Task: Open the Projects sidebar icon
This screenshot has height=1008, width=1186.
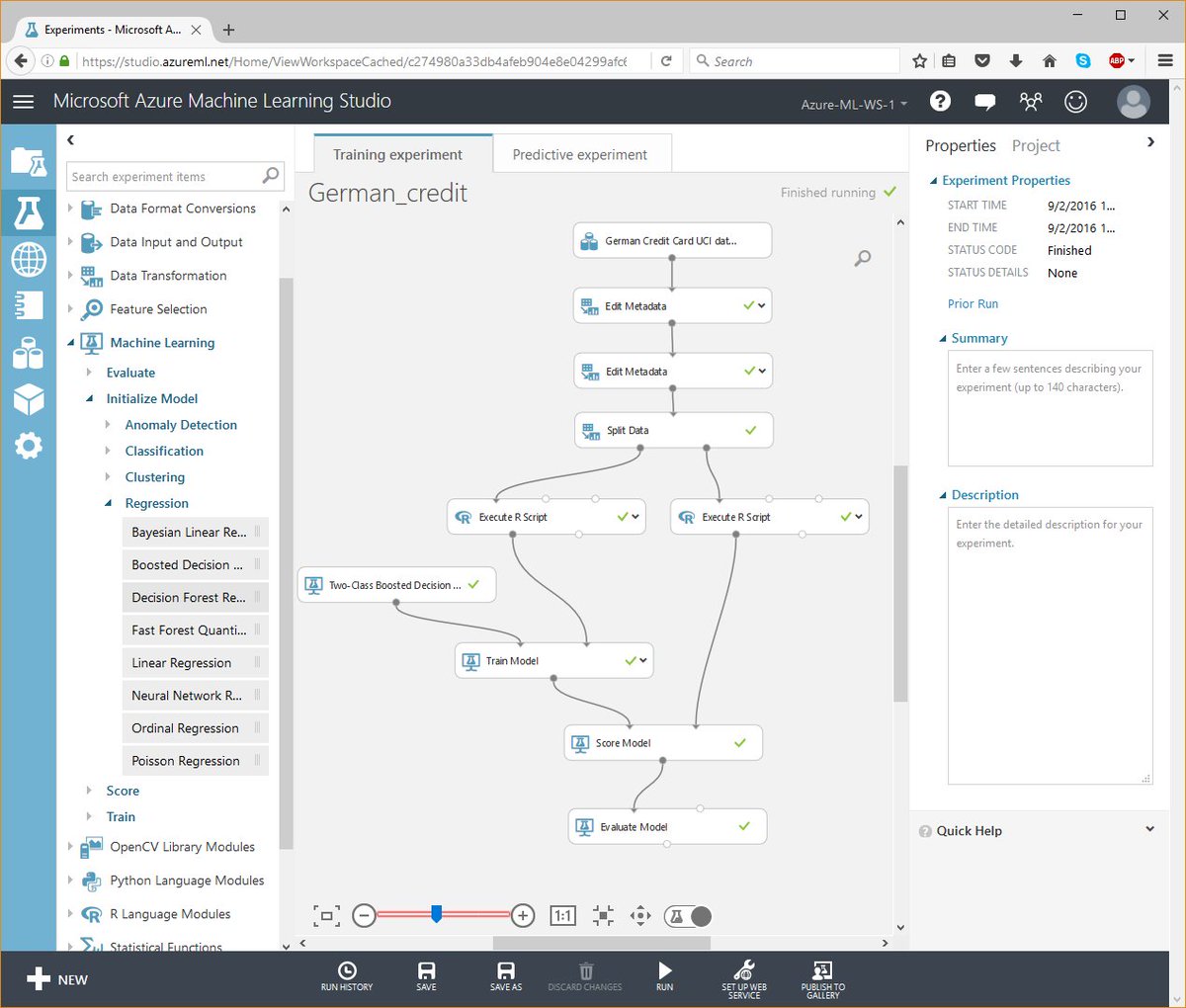Action: (x=28, y=161)
